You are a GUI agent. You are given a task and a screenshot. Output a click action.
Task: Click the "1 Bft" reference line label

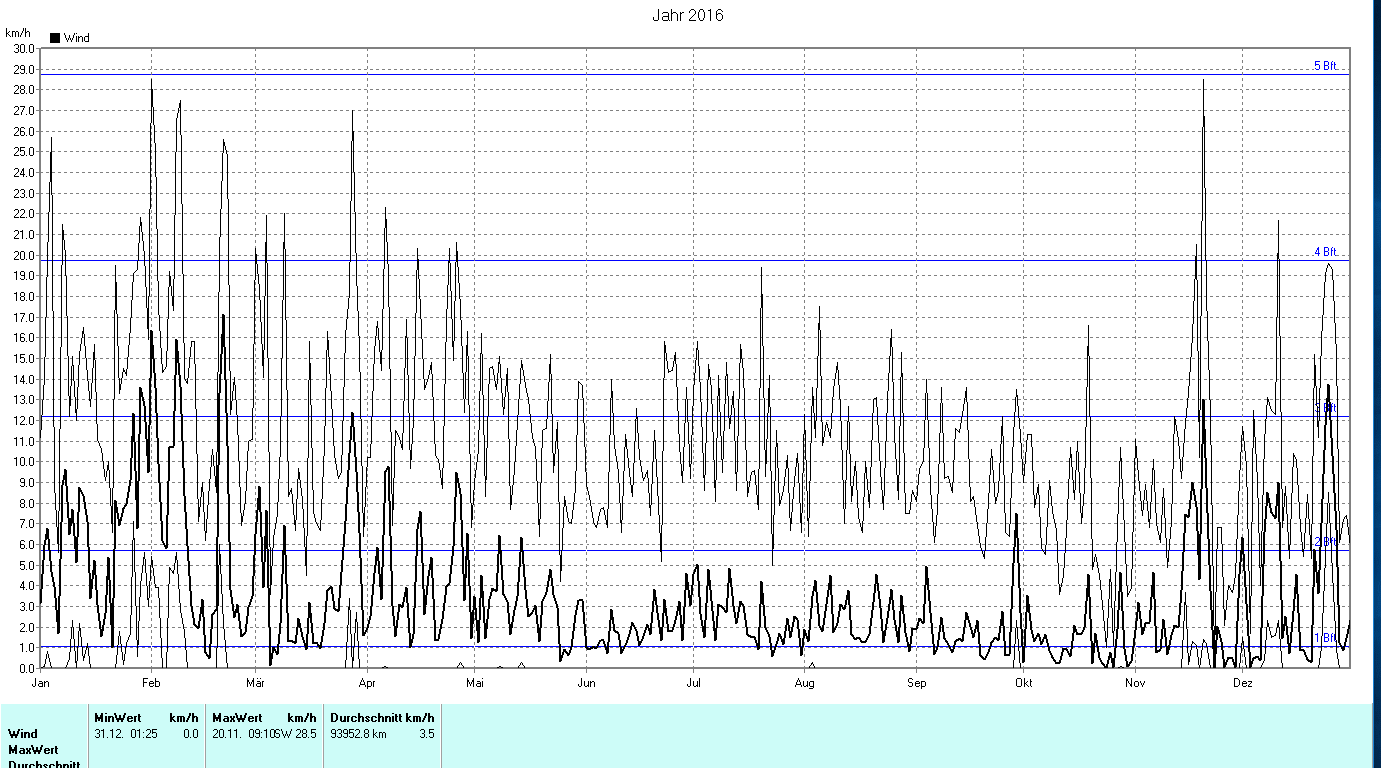tap(1325, 638)
